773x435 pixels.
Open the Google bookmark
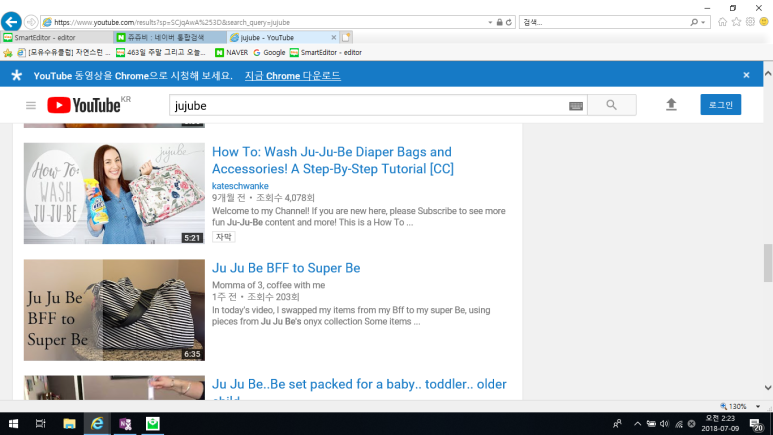click(x=269, y=52)
